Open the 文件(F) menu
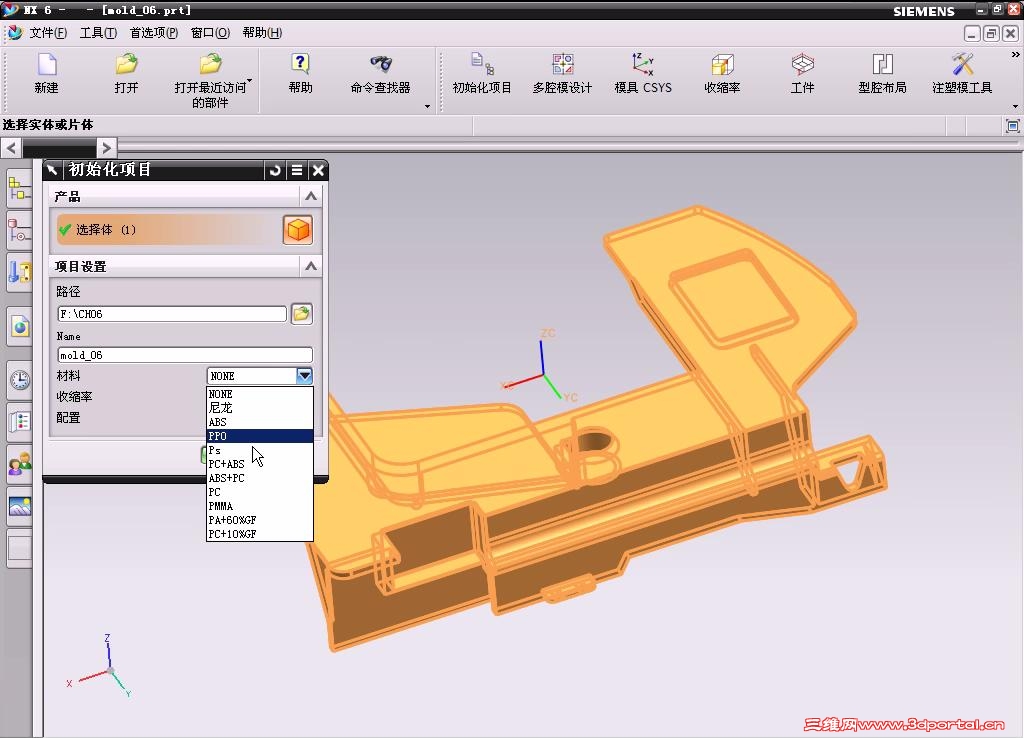Viewport: 1024px width, 738px height. [x=48, y=33]
